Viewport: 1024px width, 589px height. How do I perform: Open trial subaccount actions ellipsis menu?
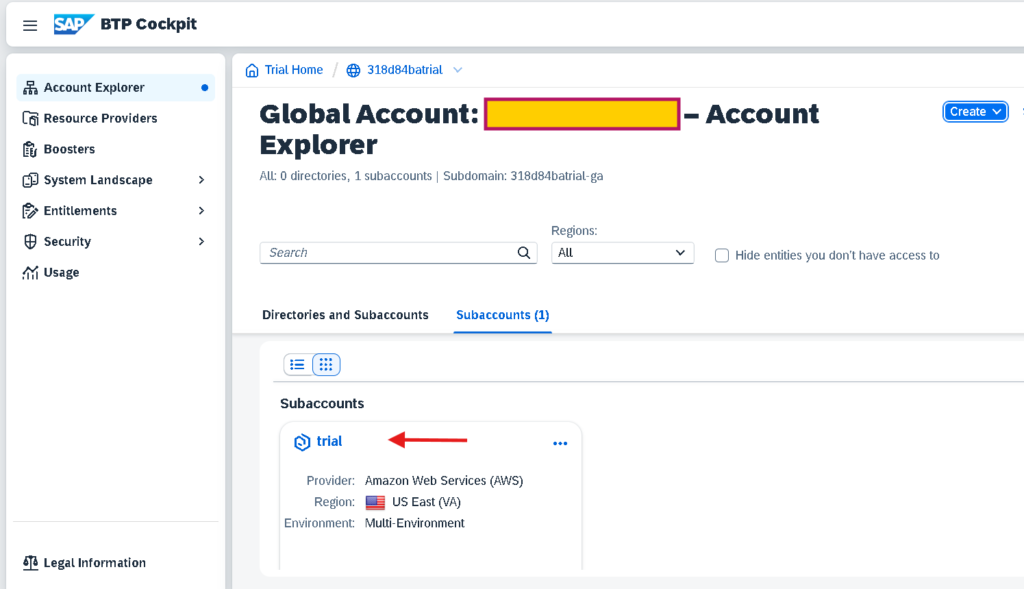[x=560, y=443]
